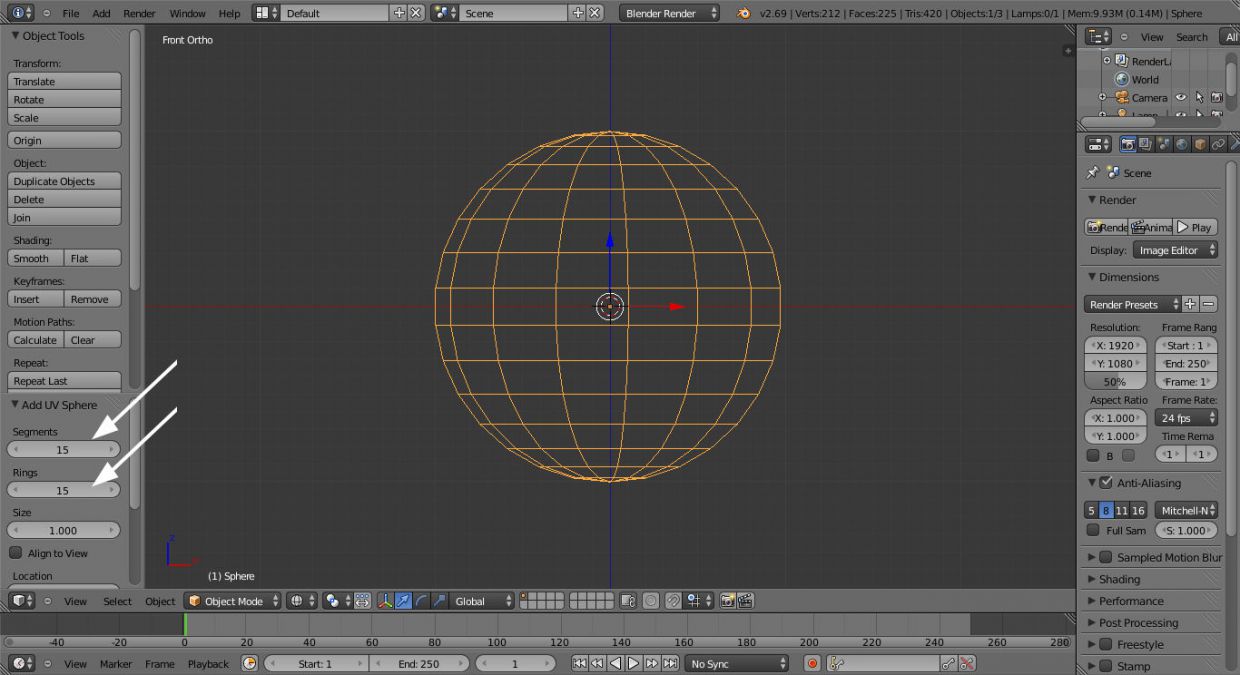Switch to the Render Layers properties tab
Screen dimensions: 1240x675
tap(1146, 144)
